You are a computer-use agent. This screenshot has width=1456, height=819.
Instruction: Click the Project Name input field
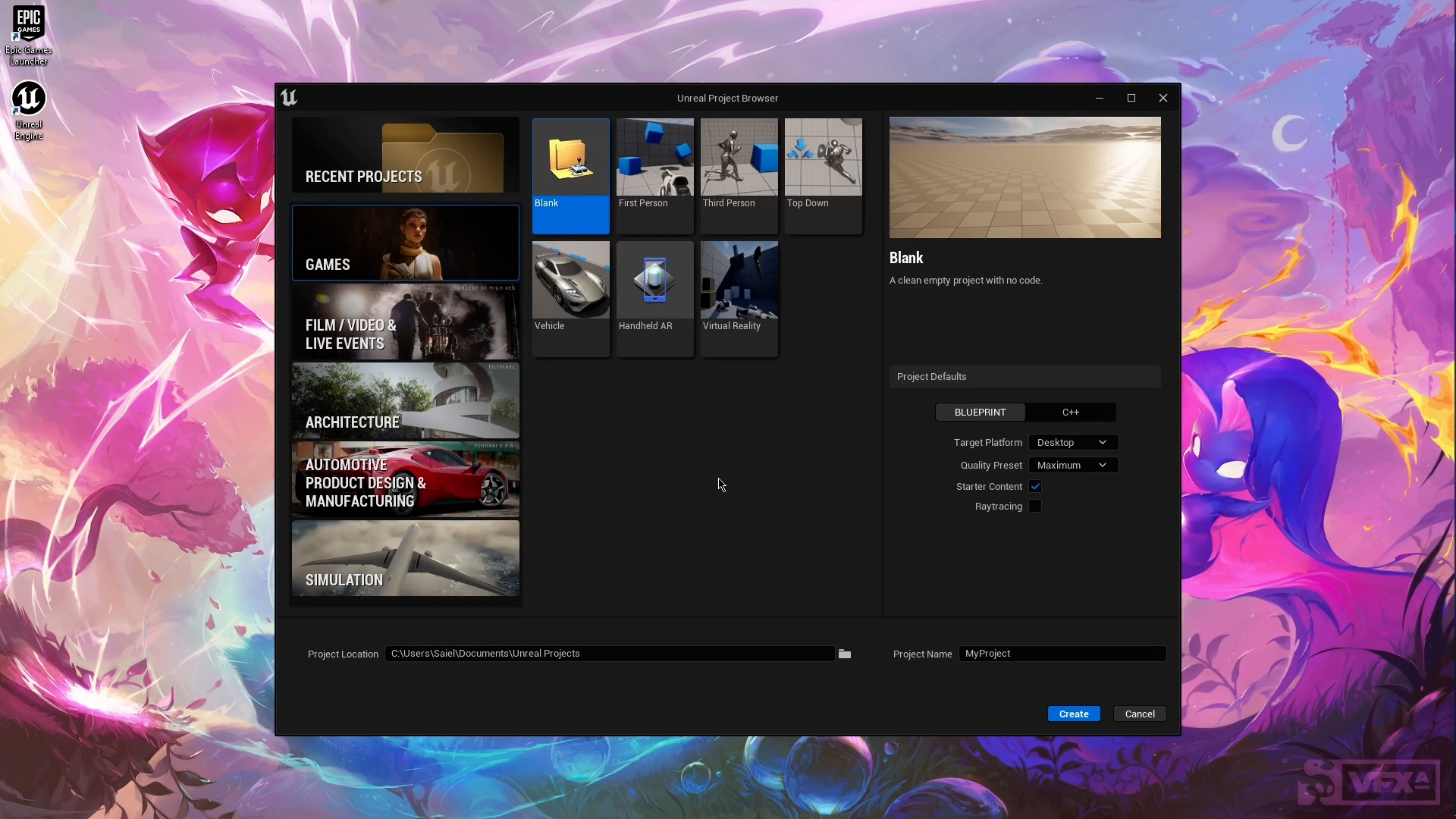point(1062,654)
